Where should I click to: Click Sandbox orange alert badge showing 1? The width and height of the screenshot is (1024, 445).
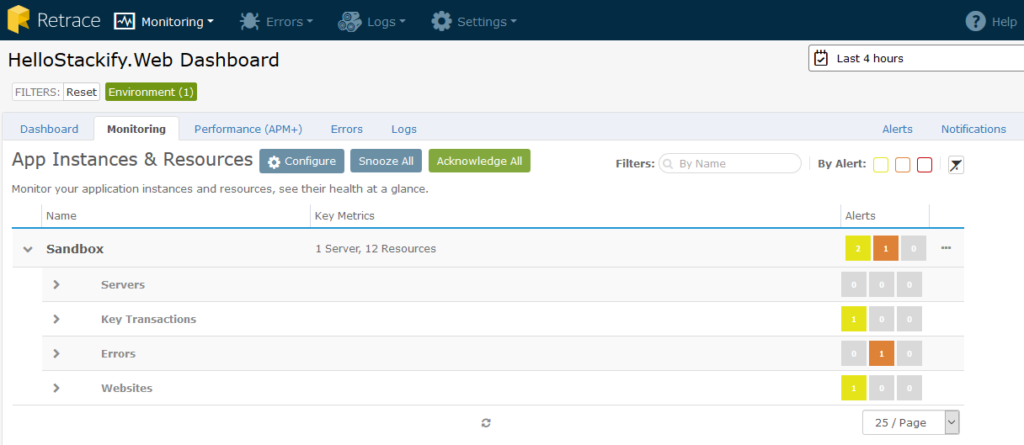tap(886, 248)
